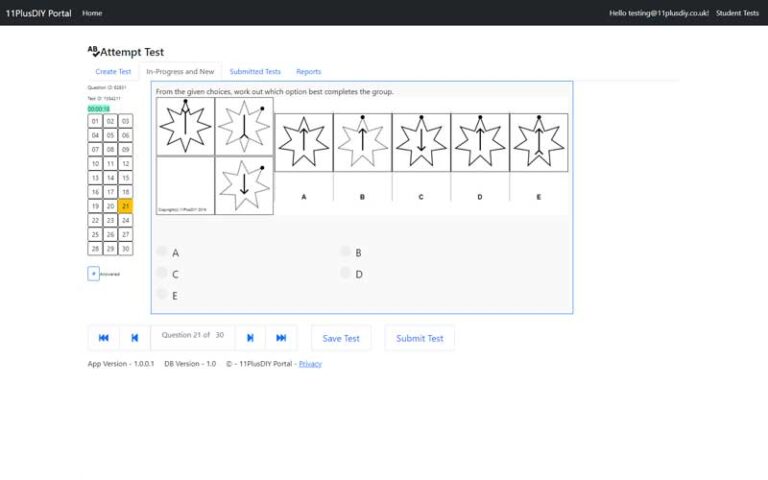Jump to question 21 in grid
768x480 pixels.
coord(125,206)
